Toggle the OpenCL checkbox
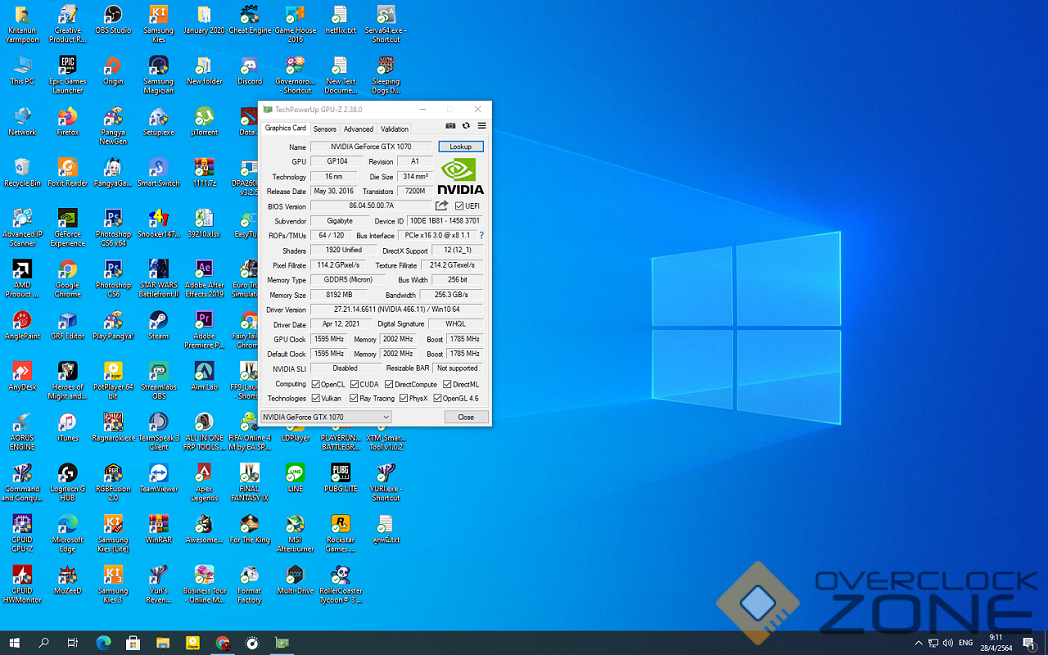Image resolution: width=1048 pixels, height=655 pixels. tap(314, 384)
